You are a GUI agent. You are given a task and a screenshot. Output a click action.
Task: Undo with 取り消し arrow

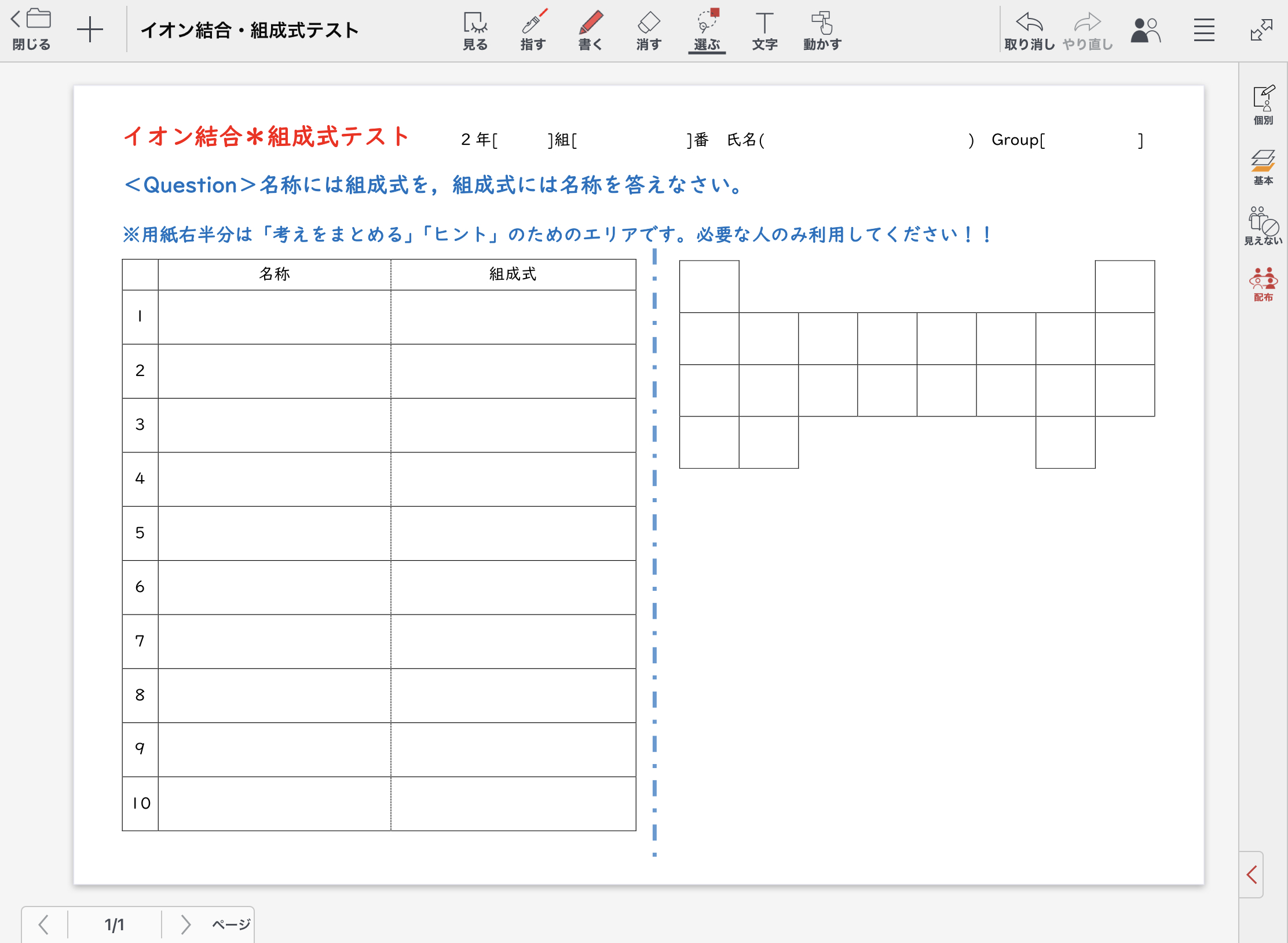coord(1029,30)
